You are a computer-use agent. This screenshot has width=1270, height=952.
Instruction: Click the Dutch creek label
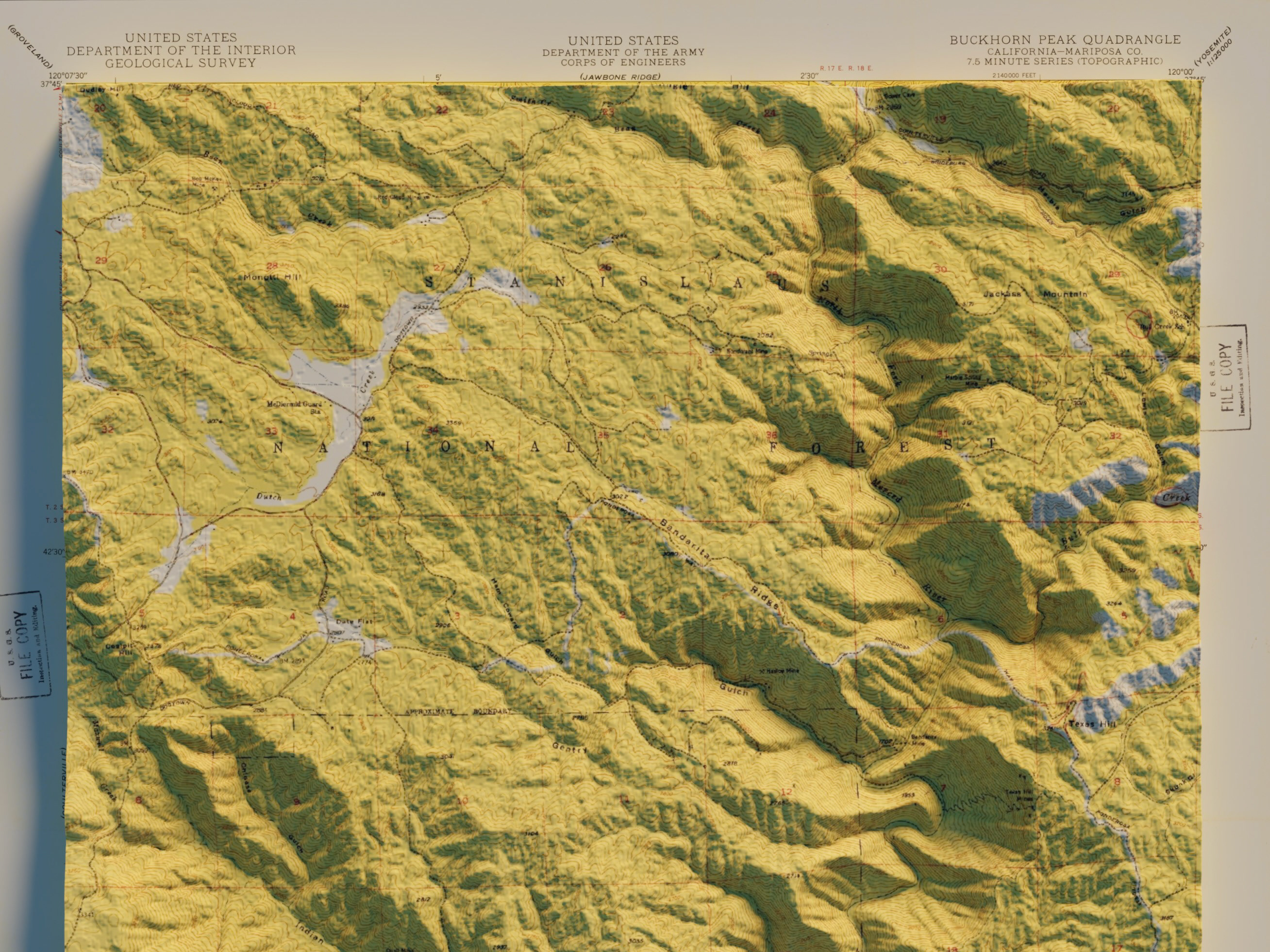[x=268, y=496]
